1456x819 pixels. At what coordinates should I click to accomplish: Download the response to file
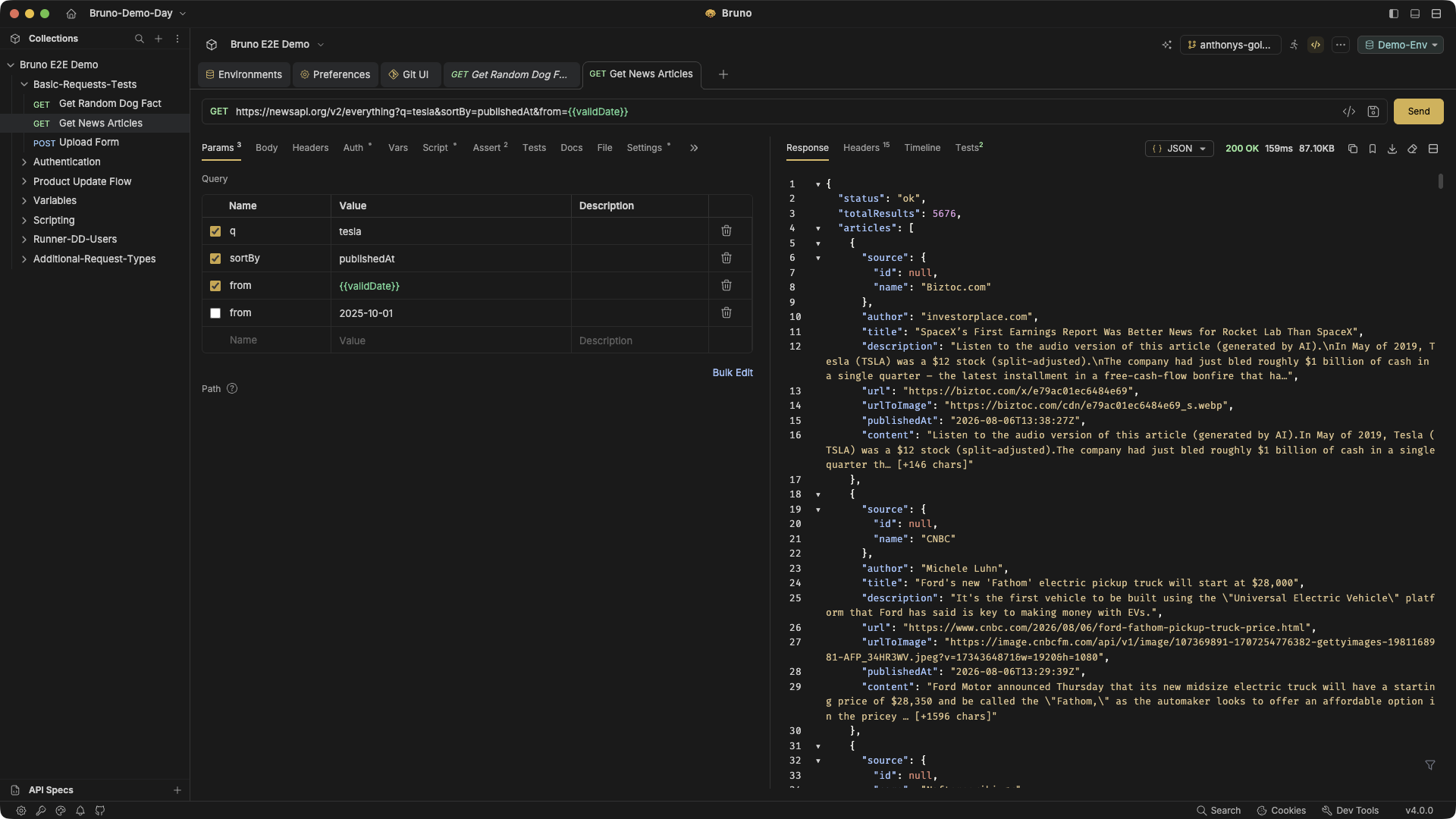[x=1392, y=149]
